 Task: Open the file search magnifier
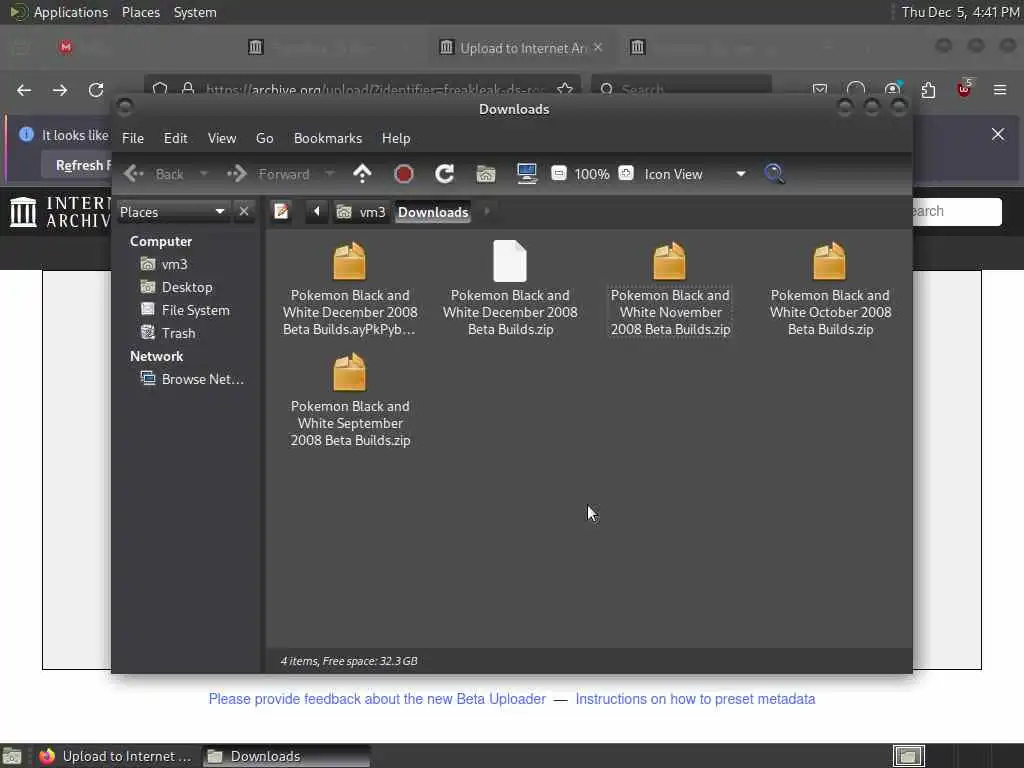point(775,174)
